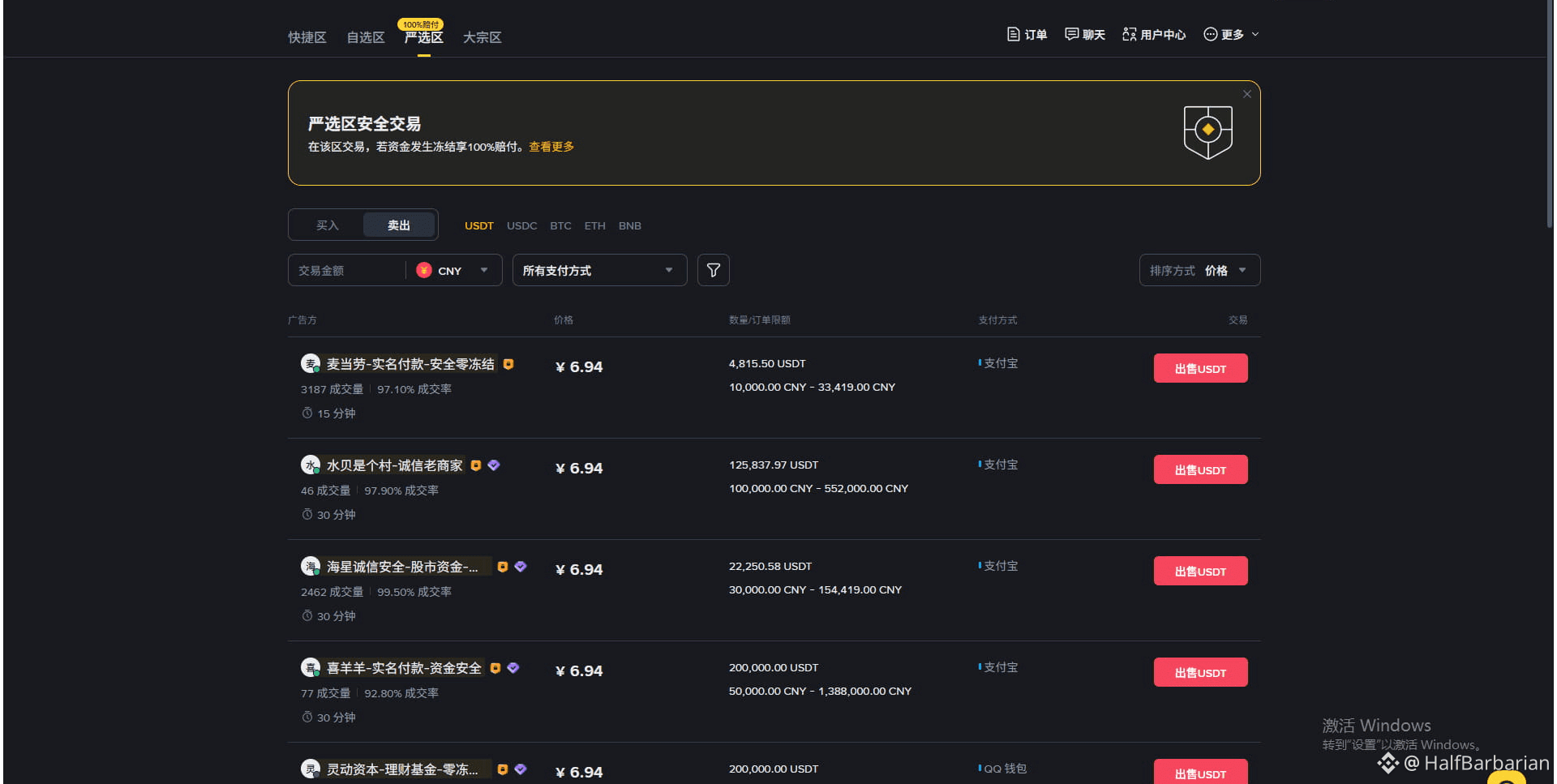Click the page's vertical scrollbar
Viewport: 1557px width, 784px height.
[x=1551, y=114]
